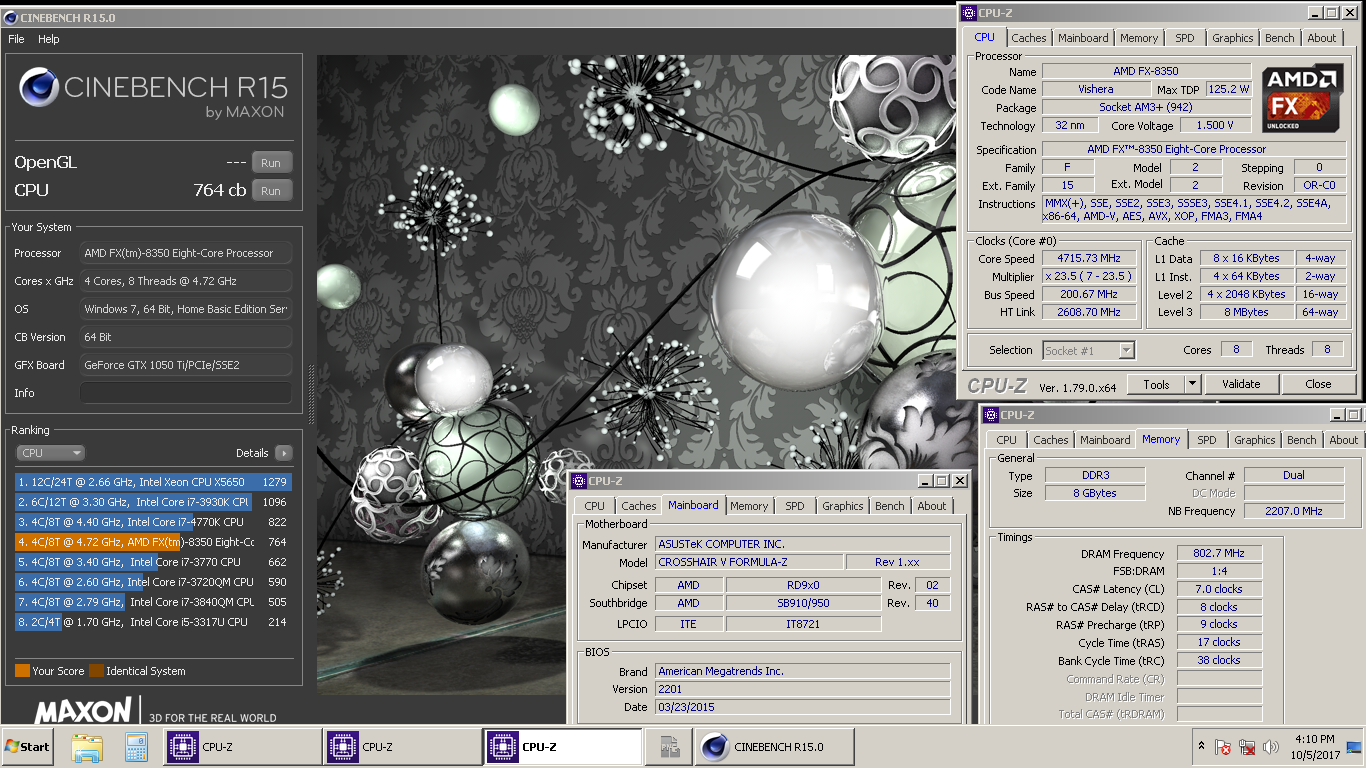Open the Help menu in Cinebench
Viewport: 1366px width, 768px height.
[49, 39]
